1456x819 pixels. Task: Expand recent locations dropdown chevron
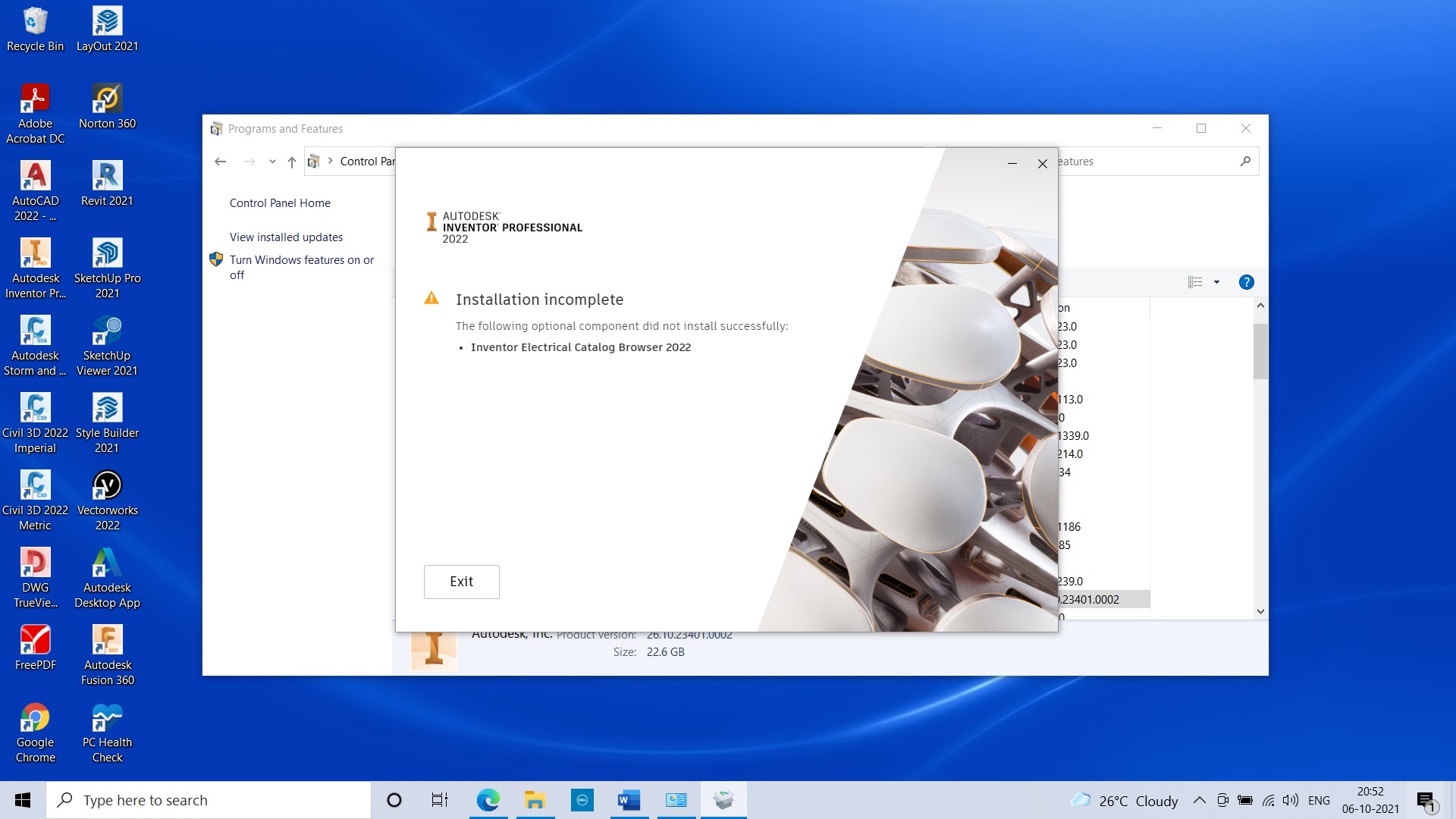click(272, 162)
